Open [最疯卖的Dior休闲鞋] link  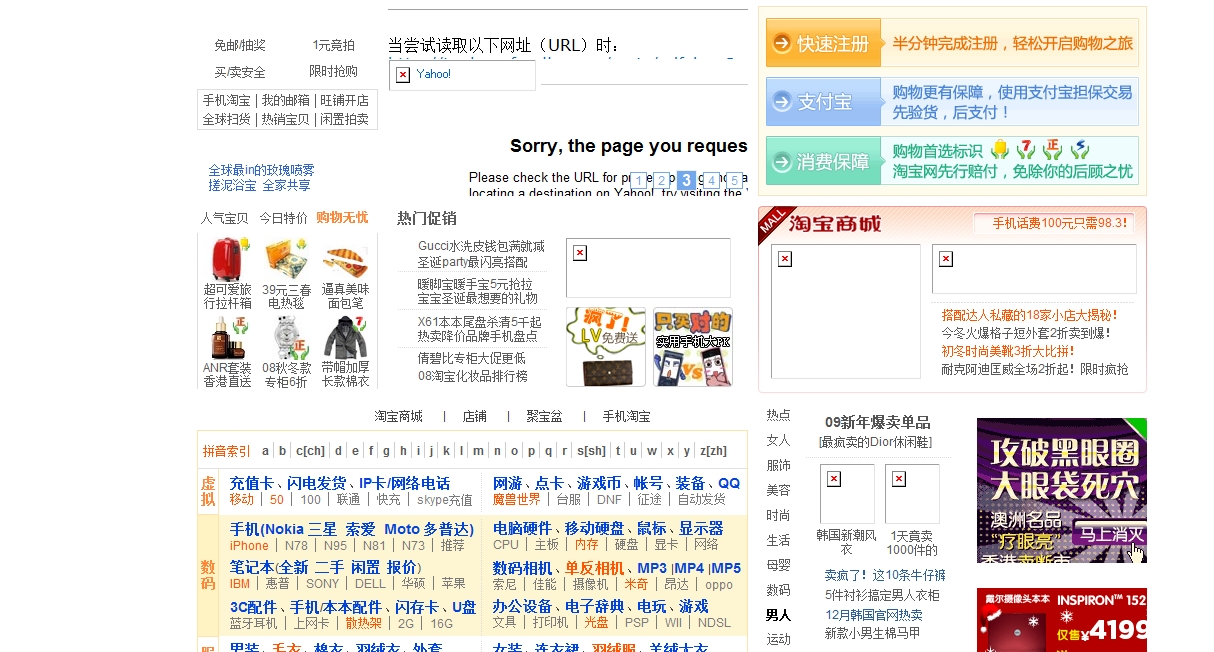[876, 442]
